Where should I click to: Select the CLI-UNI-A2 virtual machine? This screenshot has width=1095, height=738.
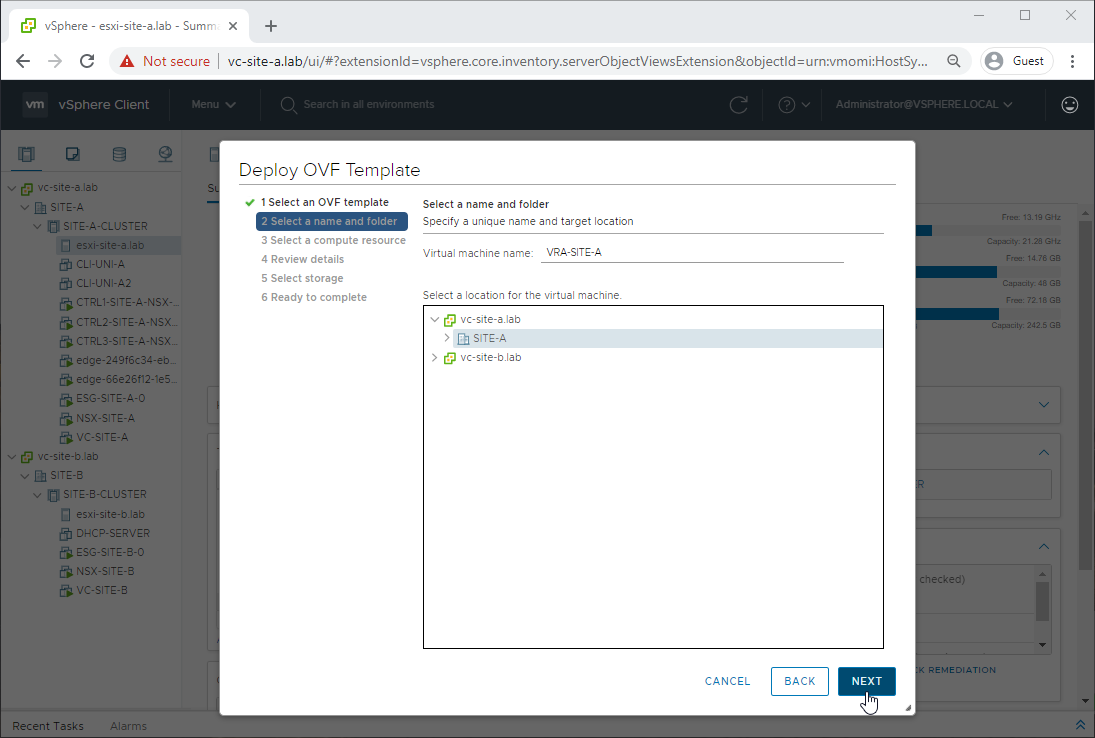[103, 283]
